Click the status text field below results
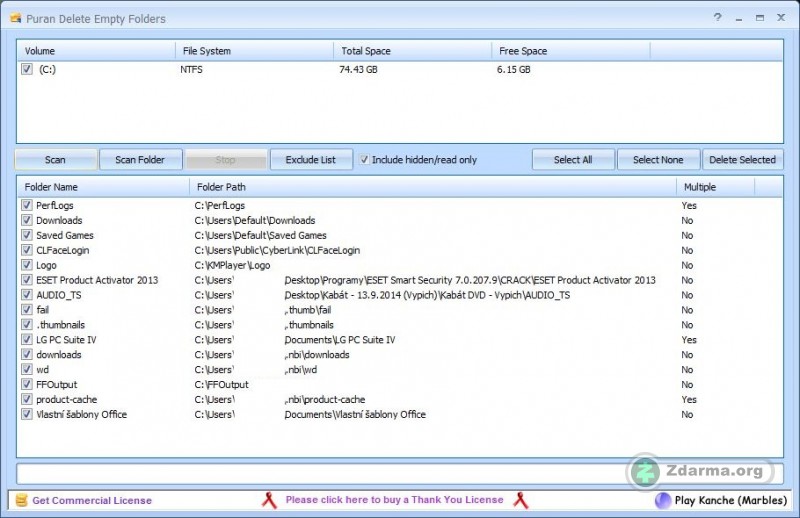The width and height of the screenshot is (800, 518). coord(400,474)
